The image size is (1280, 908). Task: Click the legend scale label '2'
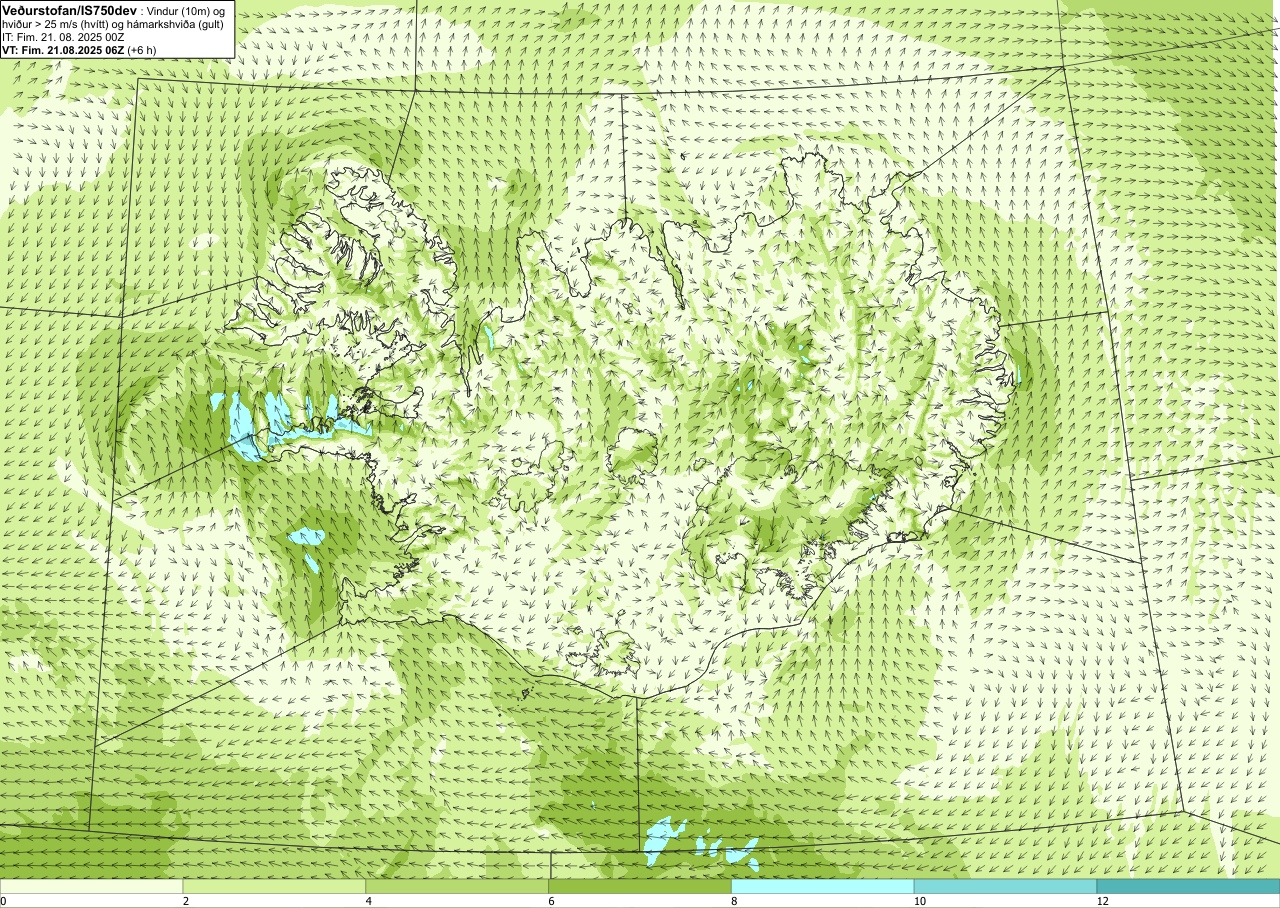186,901
